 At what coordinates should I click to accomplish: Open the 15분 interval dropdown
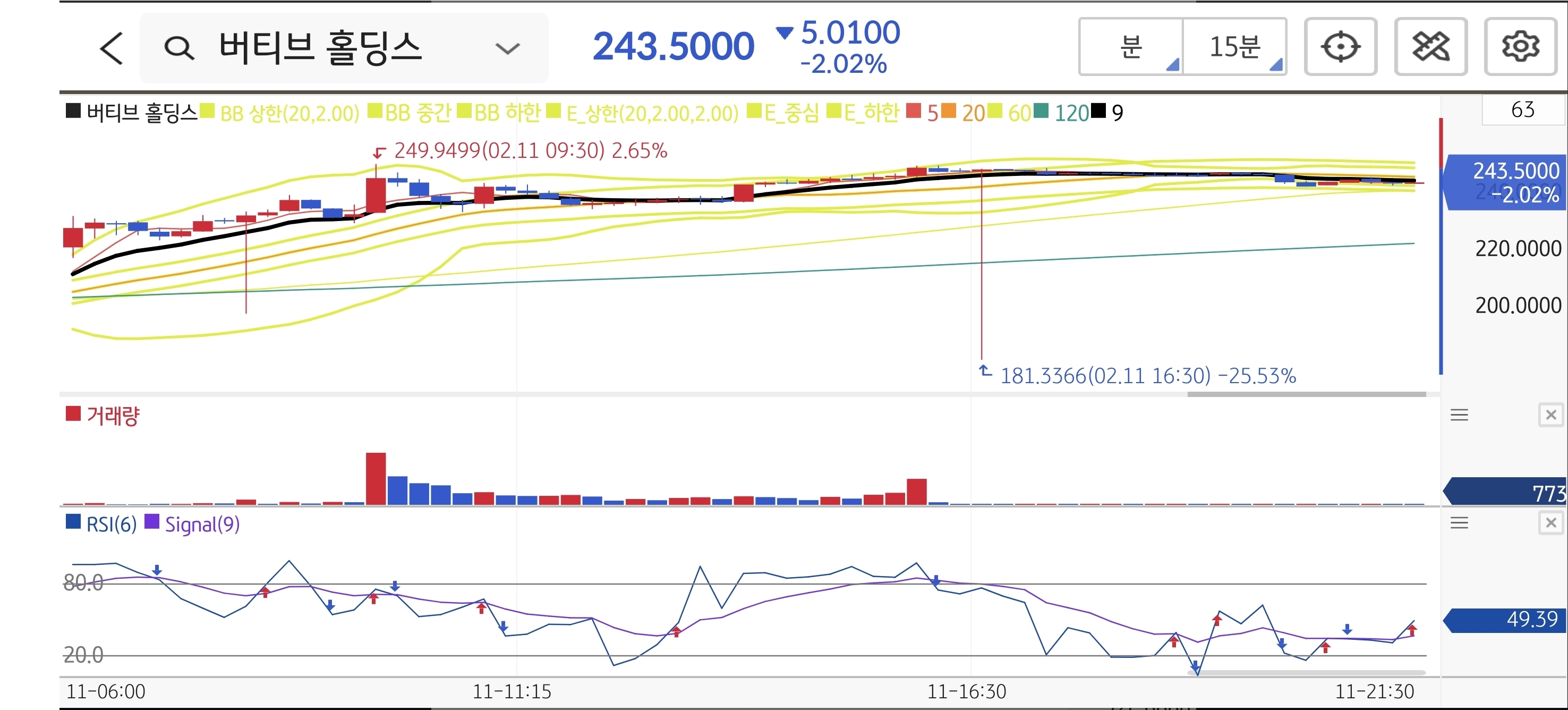[1234, 47]
